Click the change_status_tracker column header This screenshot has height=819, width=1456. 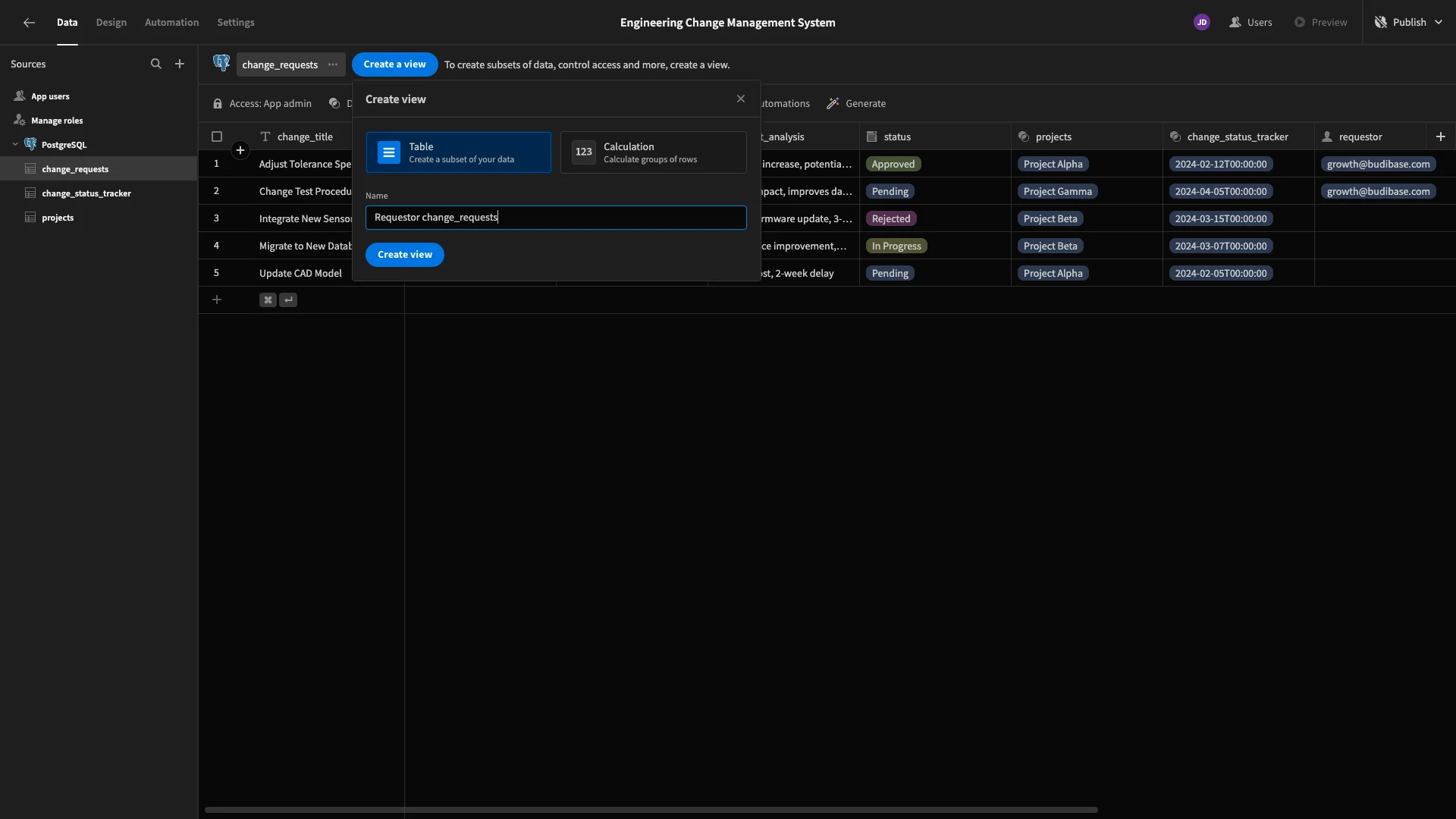(x=1238, y=137)
